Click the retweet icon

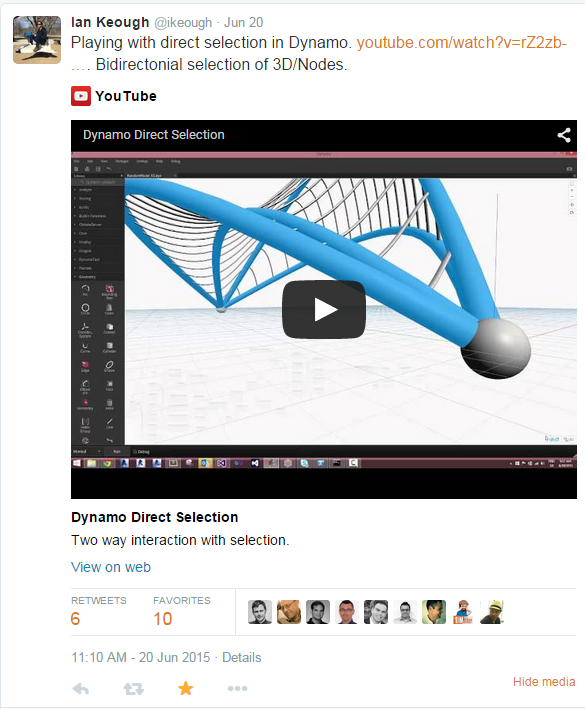coord(134,689)
